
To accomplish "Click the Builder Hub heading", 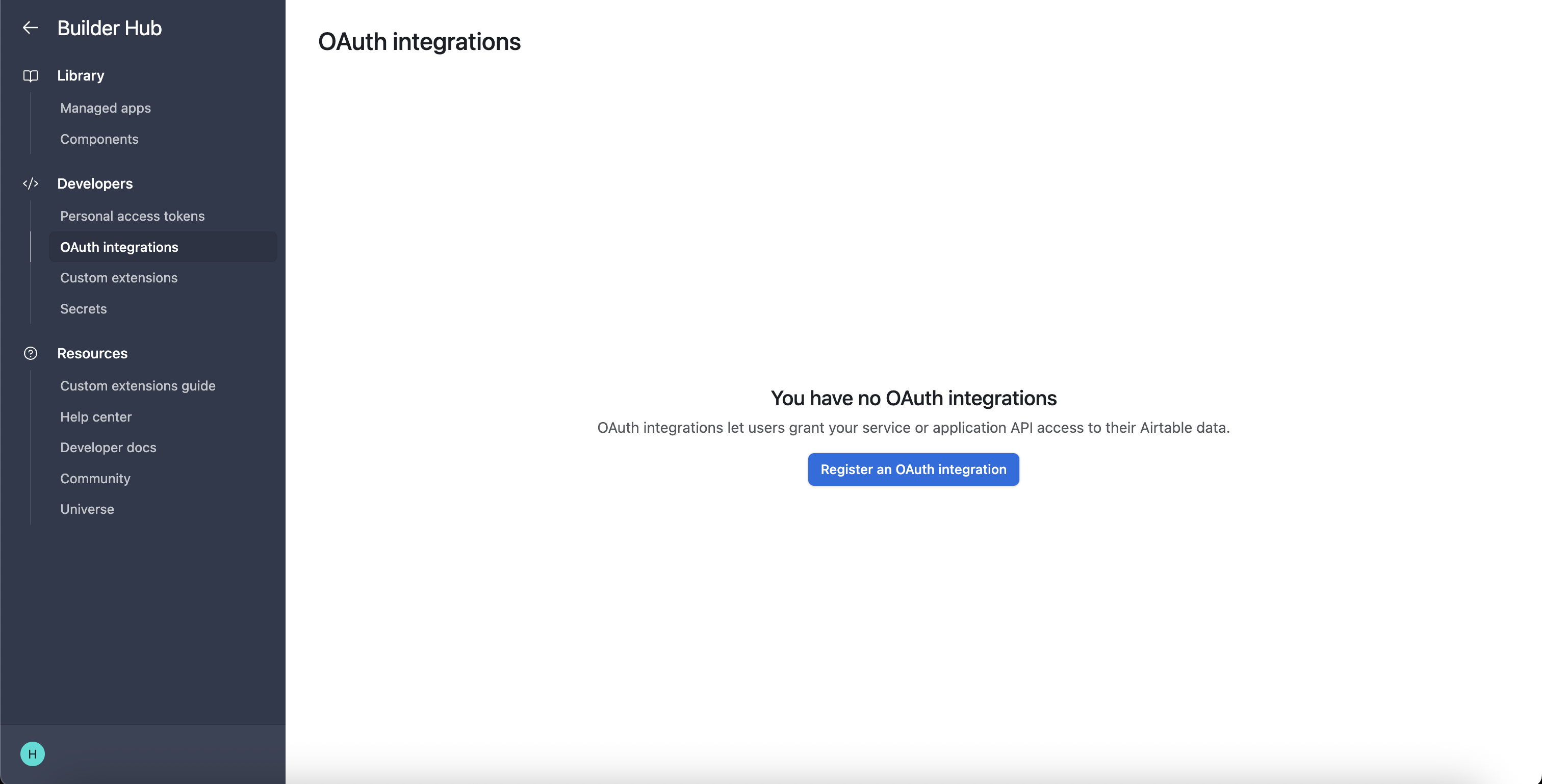I will [x=109, y=28].
